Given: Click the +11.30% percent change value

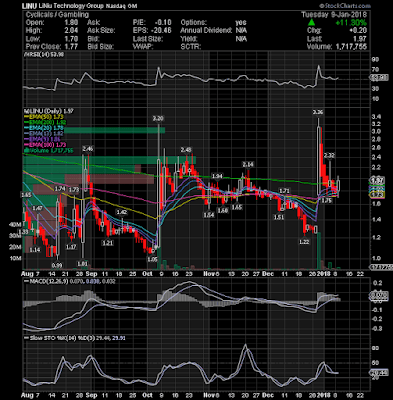Looking at the screenshot, I should click(x=351, y=23).
